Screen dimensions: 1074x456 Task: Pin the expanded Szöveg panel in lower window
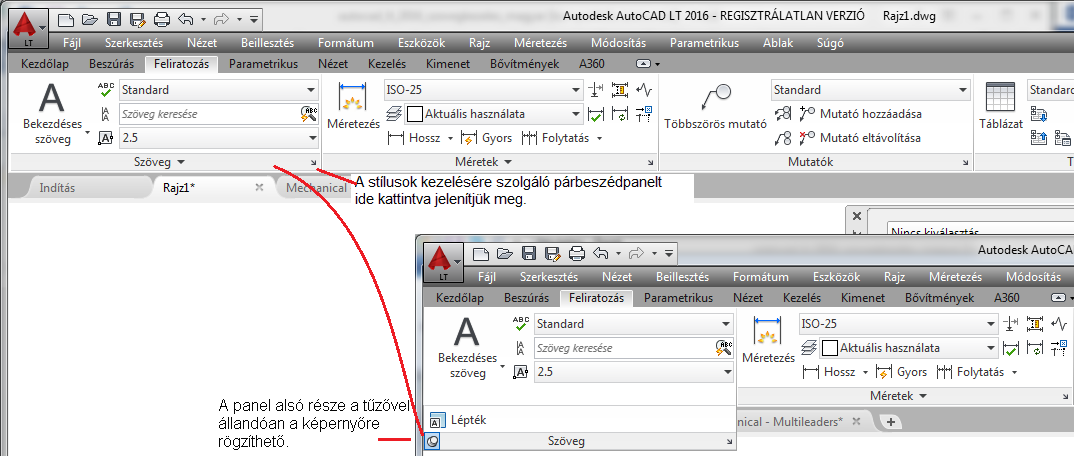pos(432,442)
